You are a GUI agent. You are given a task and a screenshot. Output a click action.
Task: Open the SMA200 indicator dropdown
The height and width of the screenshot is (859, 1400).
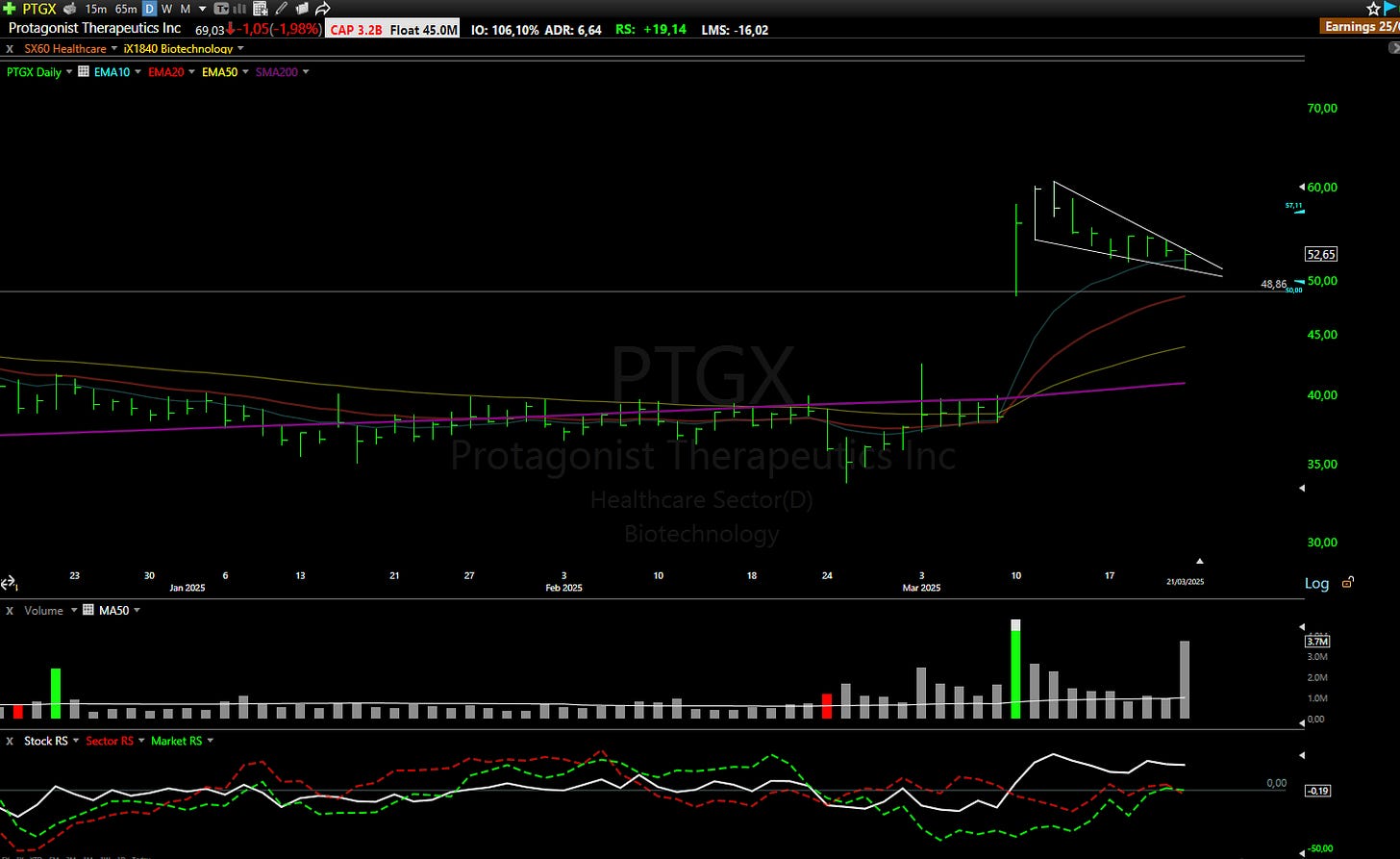coord(306,71)
